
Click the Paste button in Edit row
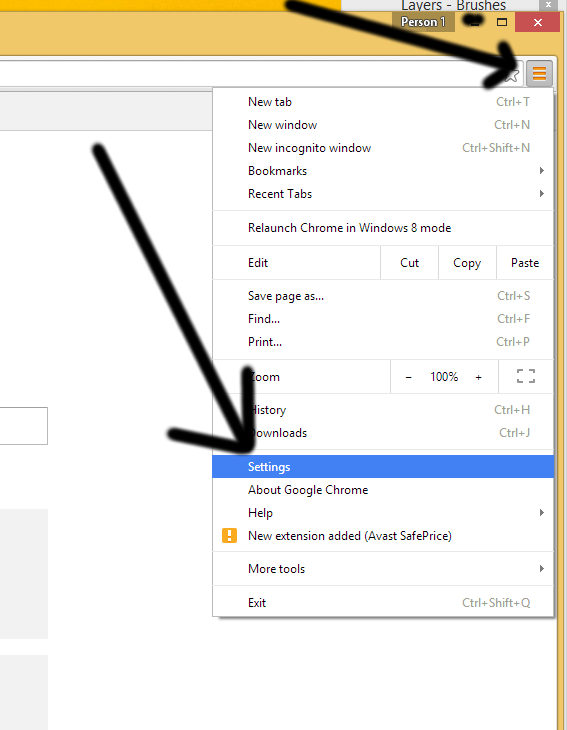pyautogui.click(x=525, y=263)
